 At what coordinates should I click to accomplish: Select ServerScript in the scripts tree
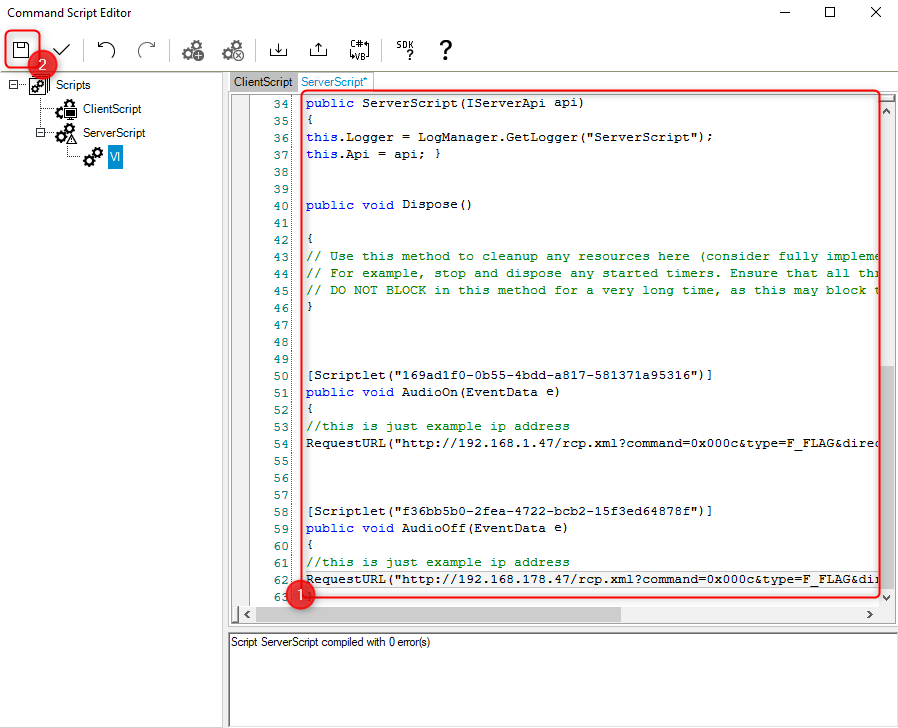pyautogui.click(x=113, y=133)
